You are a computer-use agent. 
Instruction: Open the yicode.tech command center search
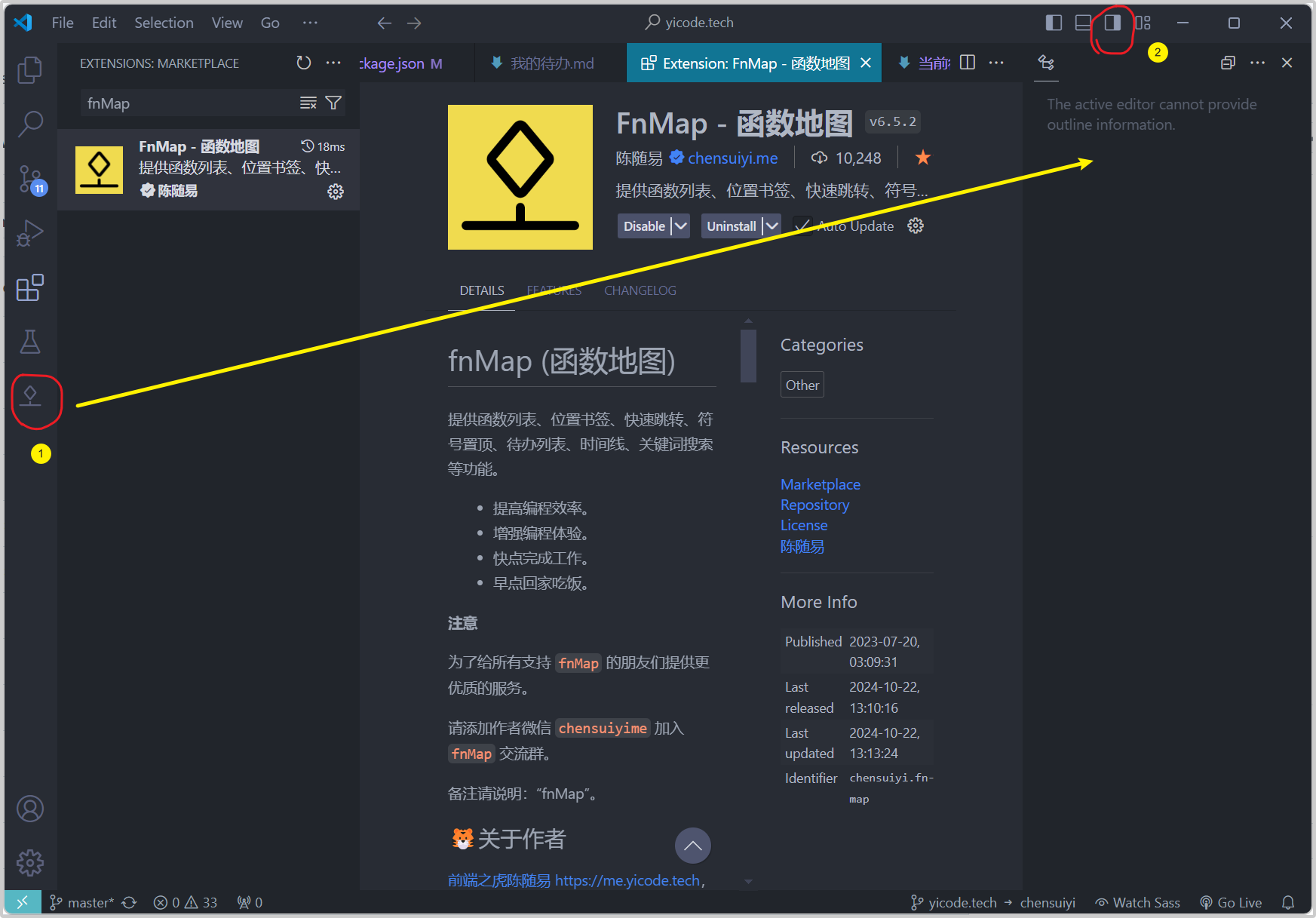pos(689,23)
